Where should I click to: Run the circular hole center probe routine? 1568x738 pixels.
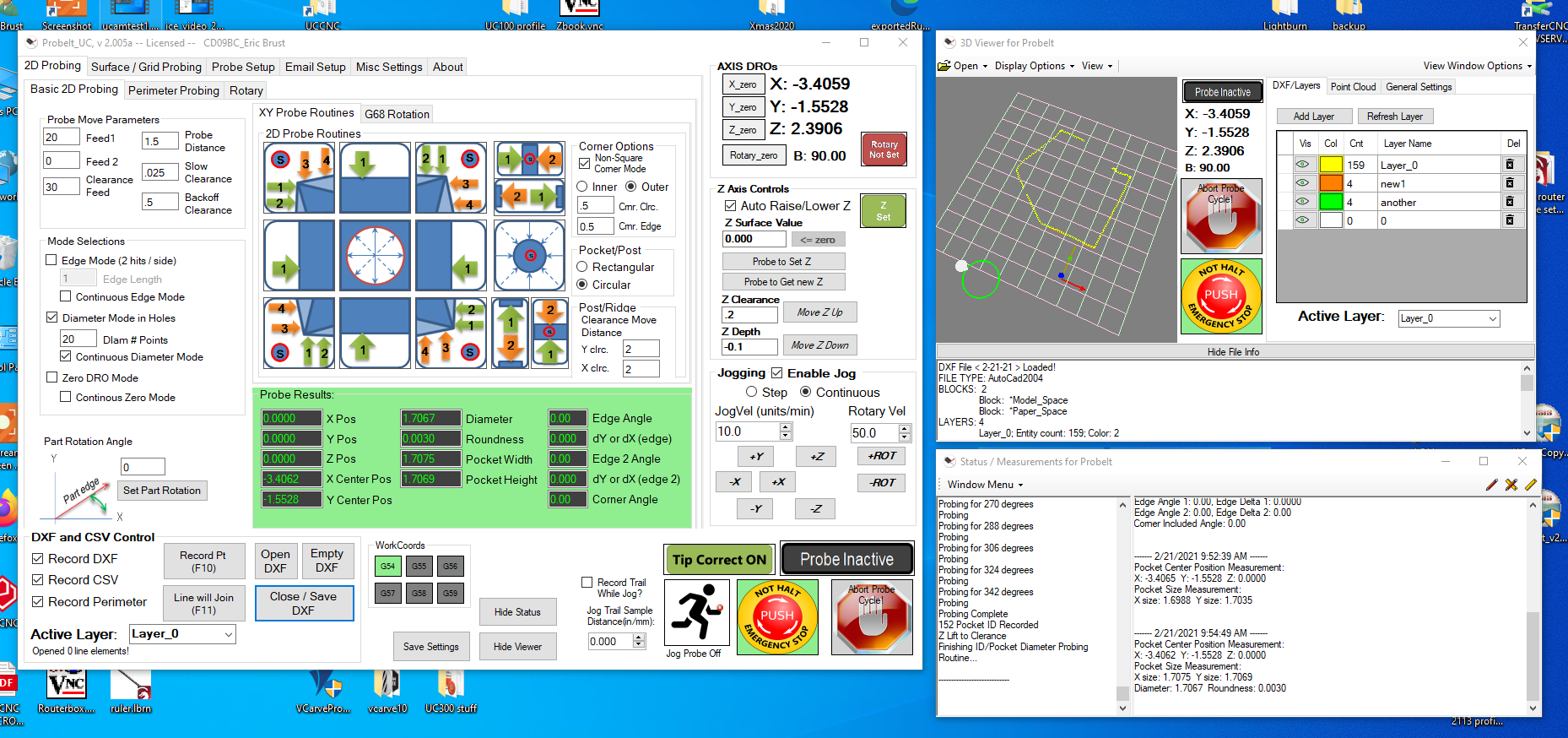pos(375,256)
